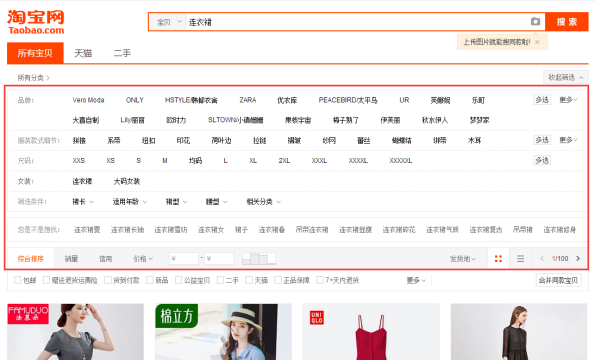
Task: Go to previous results page arrow
Action: pos(542,259)
